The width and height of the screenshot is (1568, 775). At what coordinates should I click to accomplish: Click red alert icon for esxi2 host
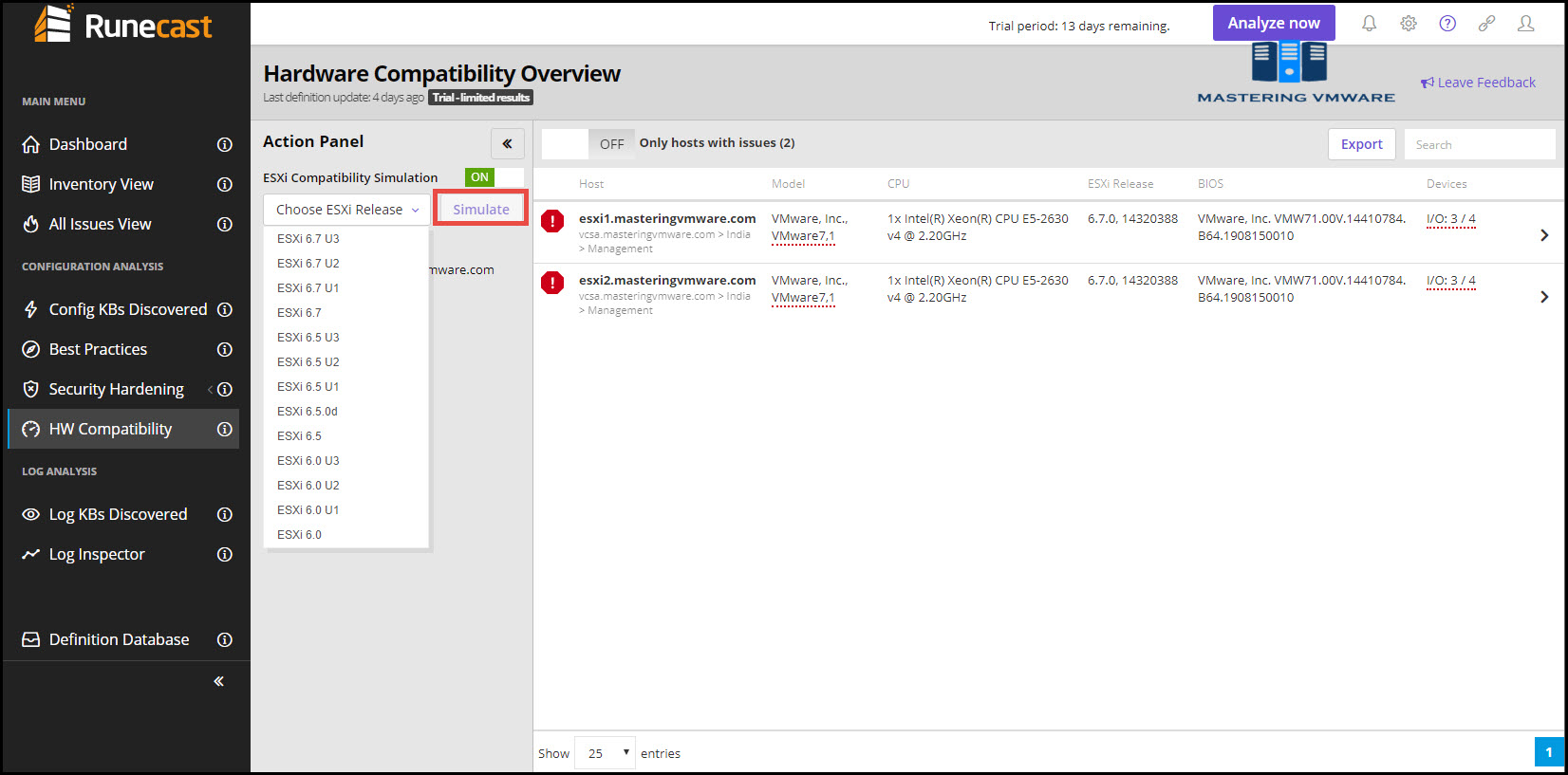(x=552, y=283)
